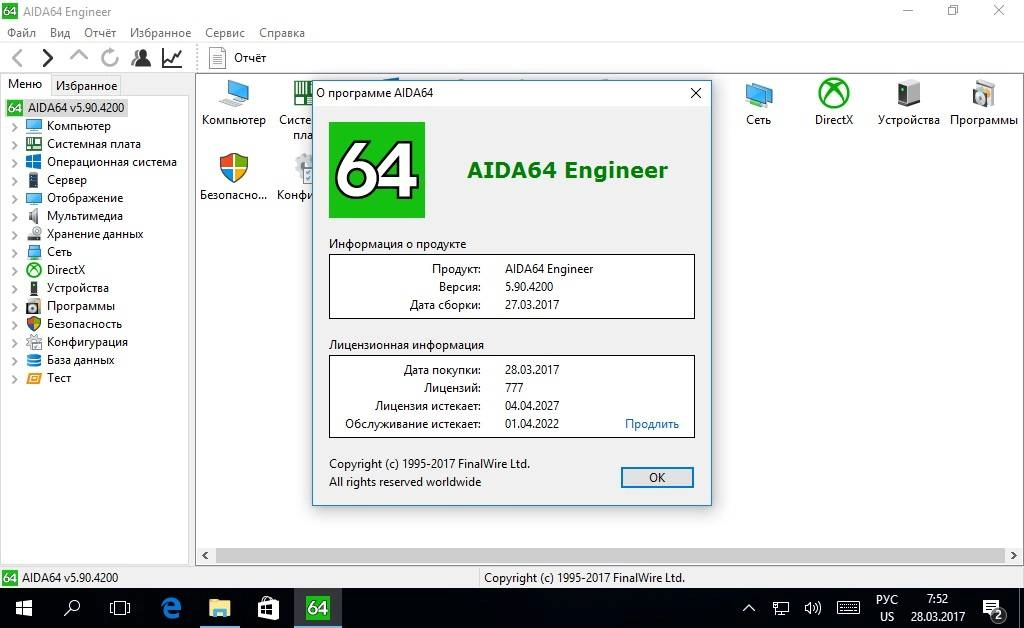Open the DirectX icon in main pane
The width and height of the screenshot is (1024, 628).
coord(834,102)
